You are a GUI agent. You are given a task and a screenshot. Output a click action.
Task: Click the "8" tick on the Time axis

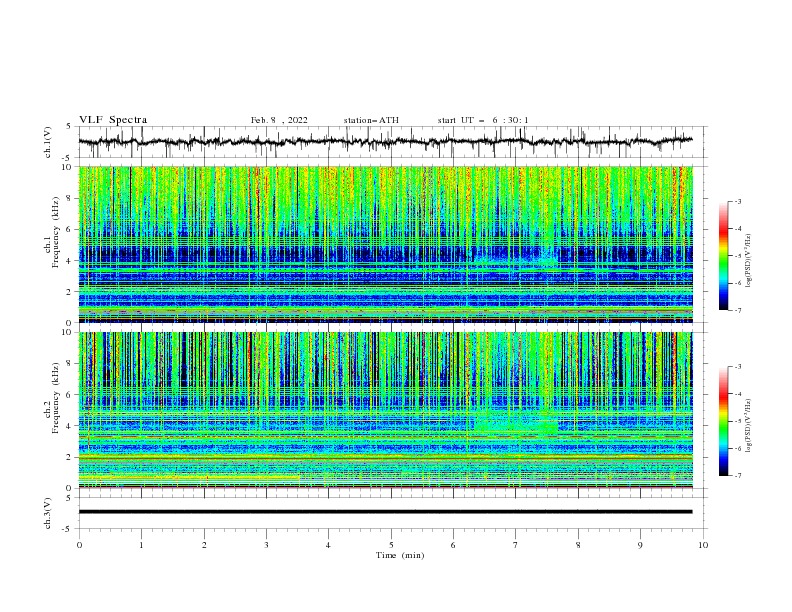point(578,545)
